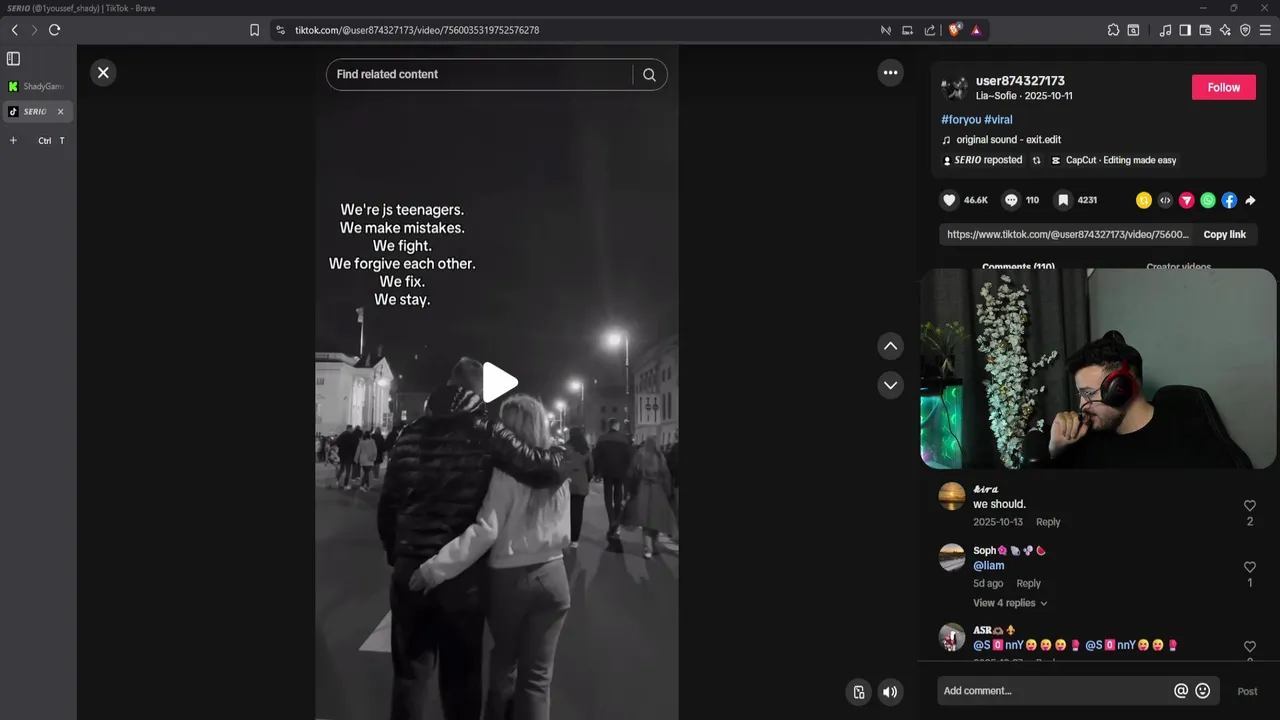This screenshot has width=1280, height=720.
Task: Open the three-dots more options menu
Action: [x=890, y=72]
